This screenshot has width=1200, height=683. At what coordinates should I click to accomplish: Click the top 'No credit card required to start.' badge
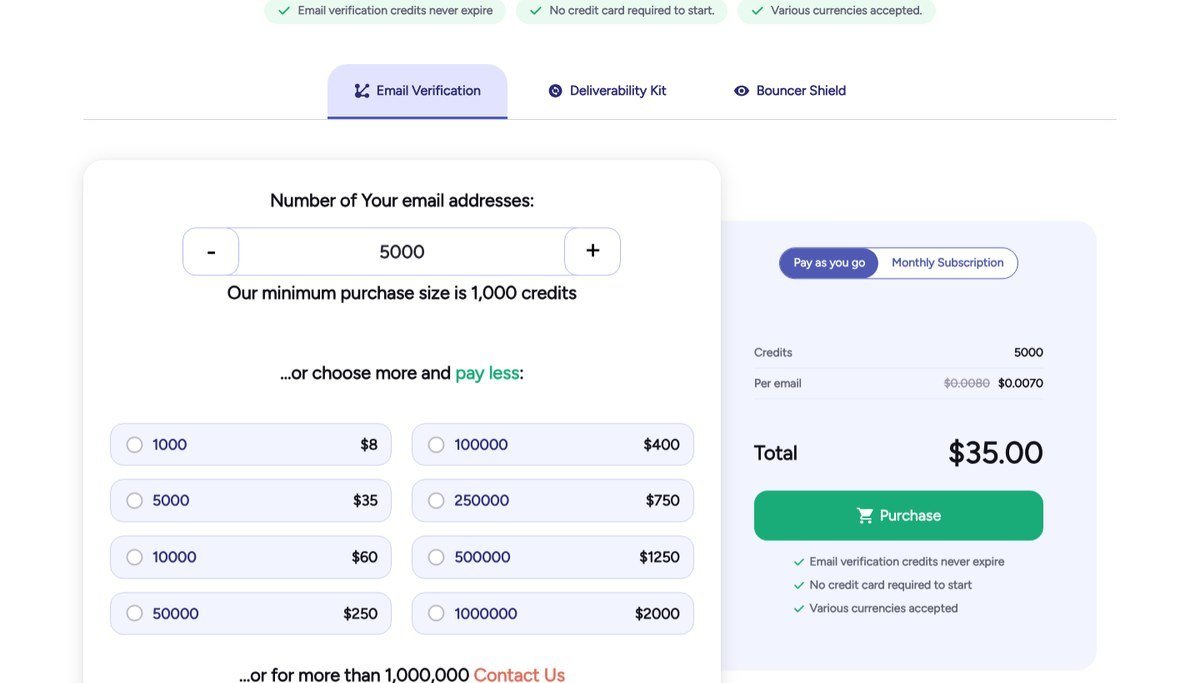click(622, 11)
